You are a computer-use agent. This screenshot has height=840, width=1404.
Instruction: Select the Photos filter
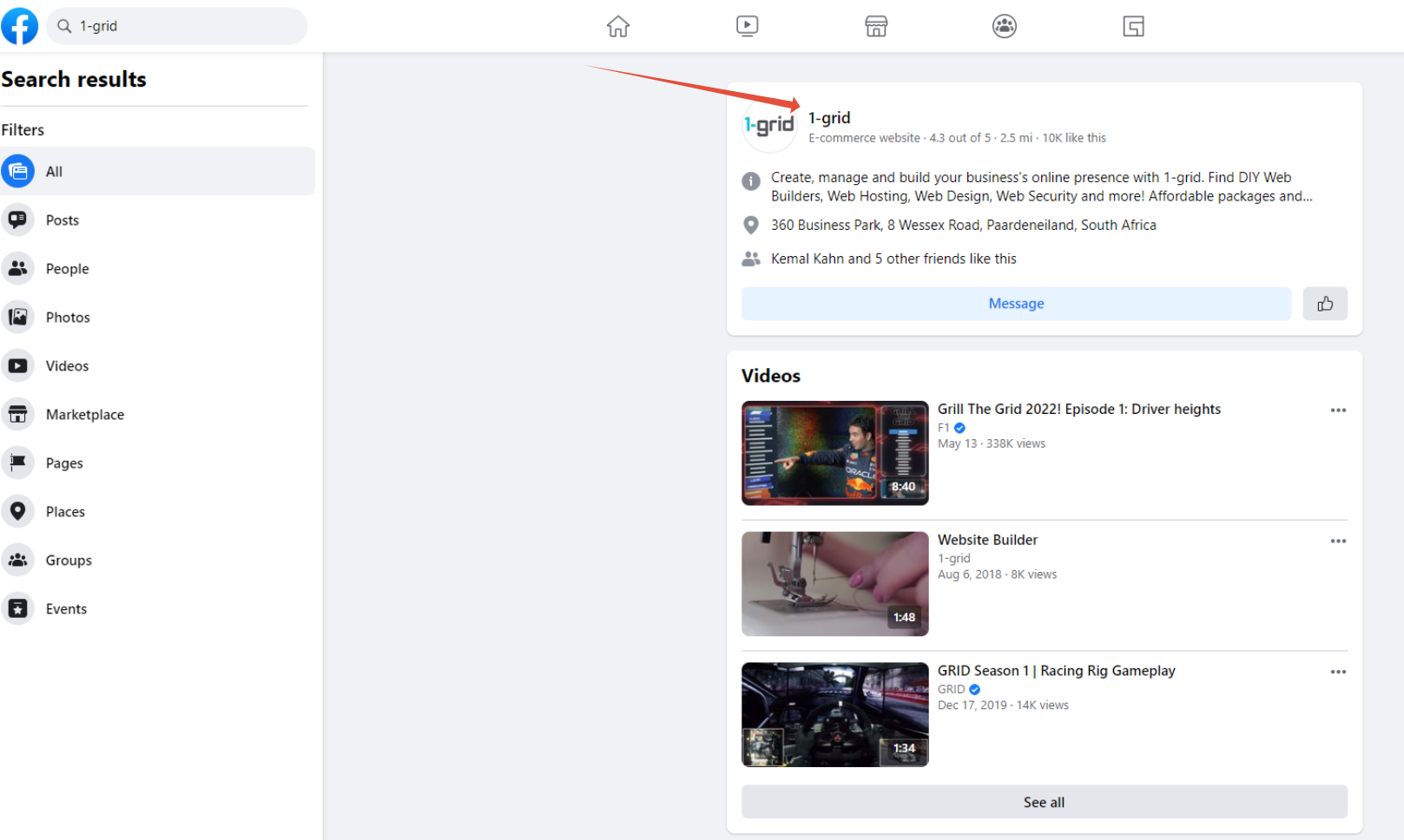pyautogui.click(x=157, y=317)
